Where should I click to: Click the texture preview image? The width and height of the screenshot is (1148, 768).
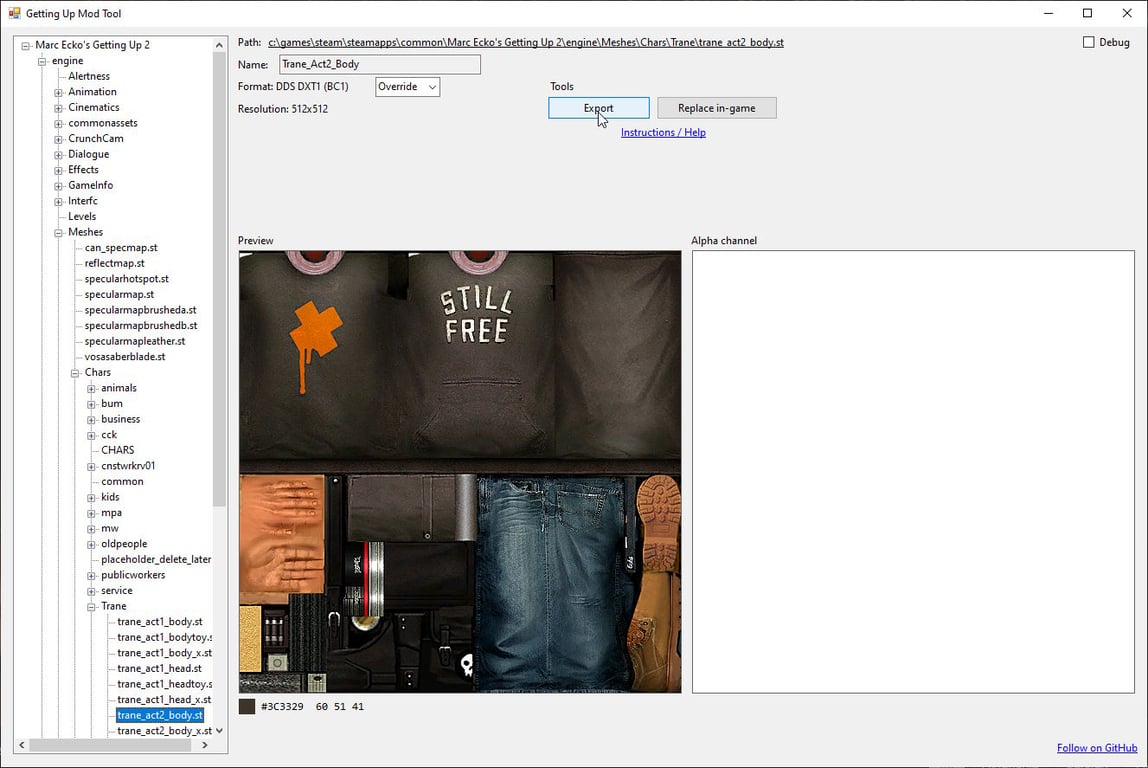[460, 471]
